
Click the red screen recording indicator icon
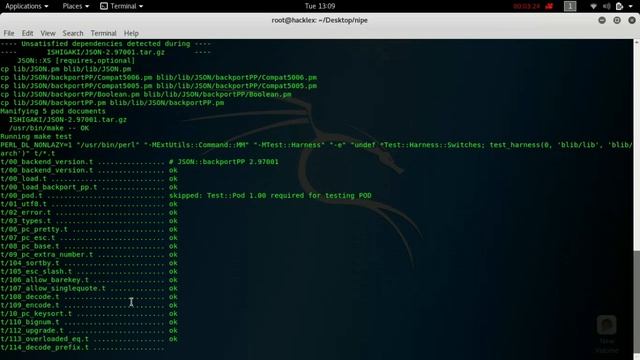(549, 6)
